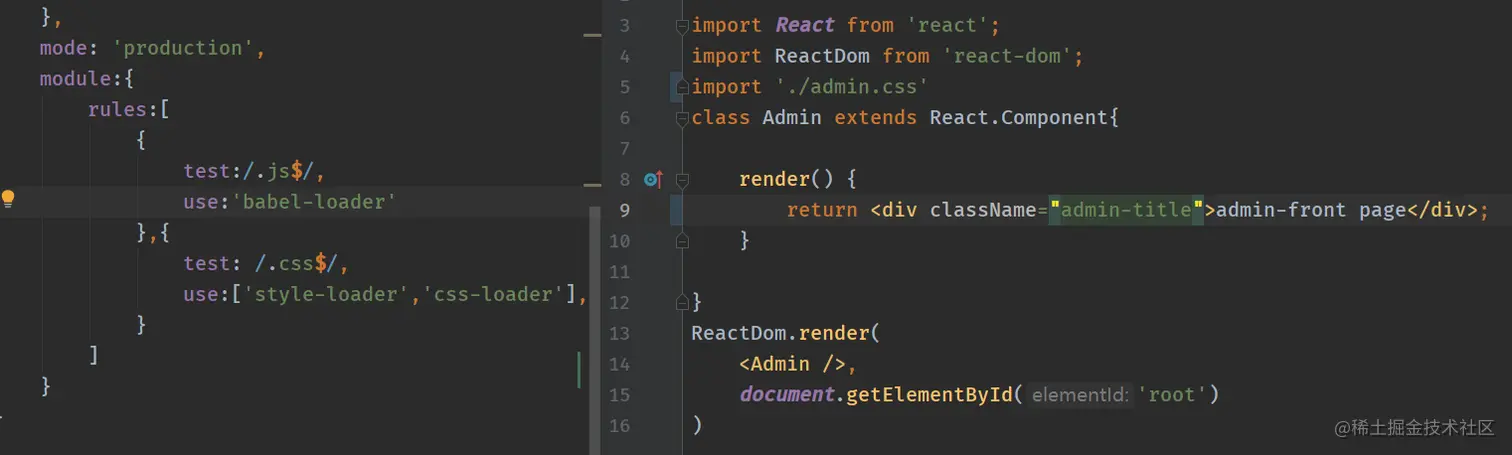Place cursor on 'module:{' line
1512x455 pixels.
tap(87, 78)
